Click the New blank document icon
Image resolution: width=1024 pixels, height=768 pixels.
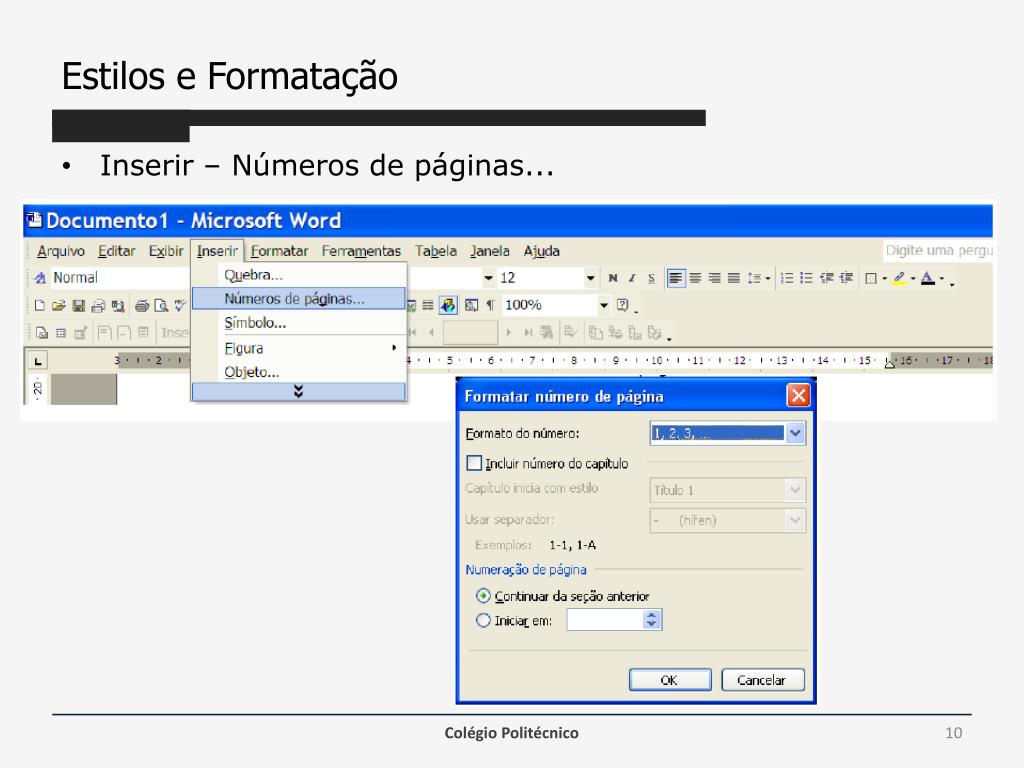[40, 306]
